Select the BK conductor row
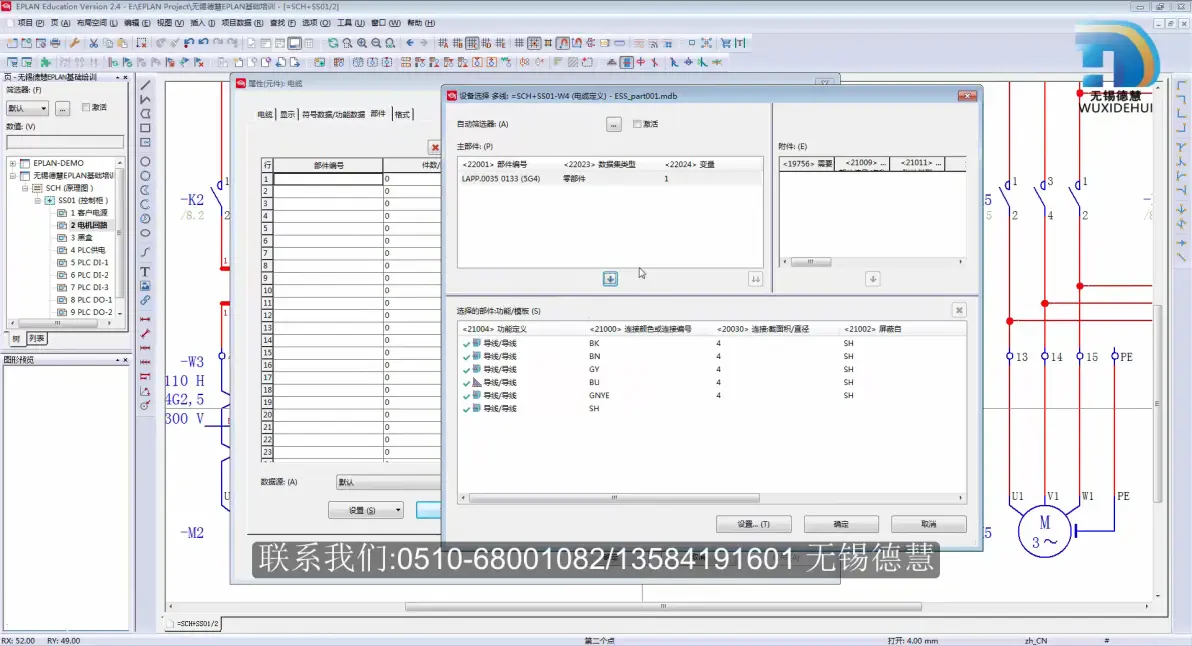This screenshot has width=1192, height=646. coord(713,344)
